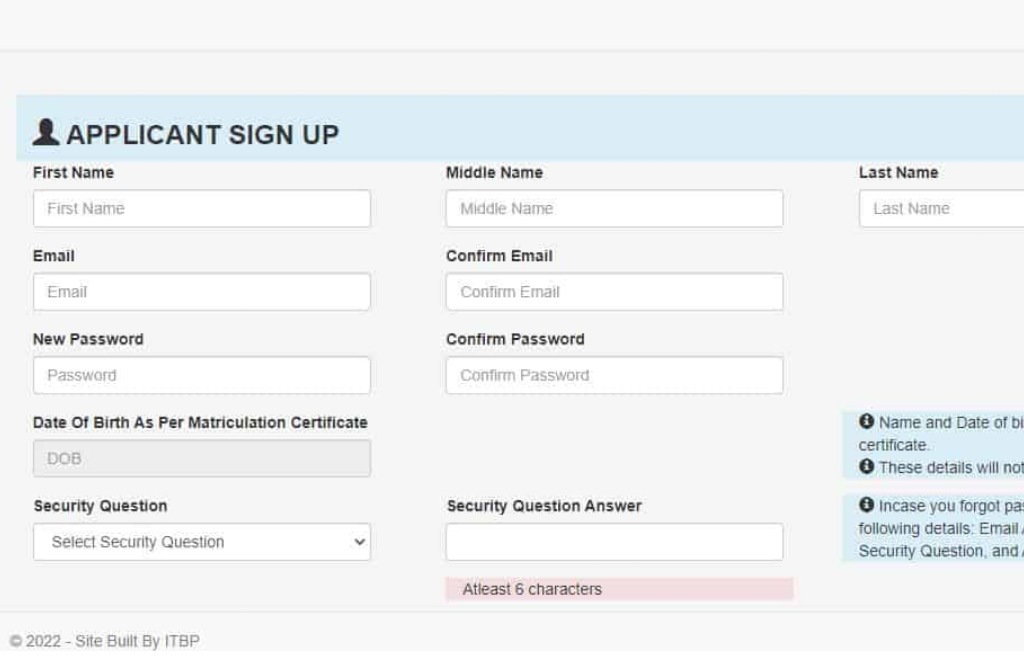The width and height of the screenshot is (1024, 672).
Task: Click the Date Of Birth field label
Action: pyautogui.click(x=200, y=423)
